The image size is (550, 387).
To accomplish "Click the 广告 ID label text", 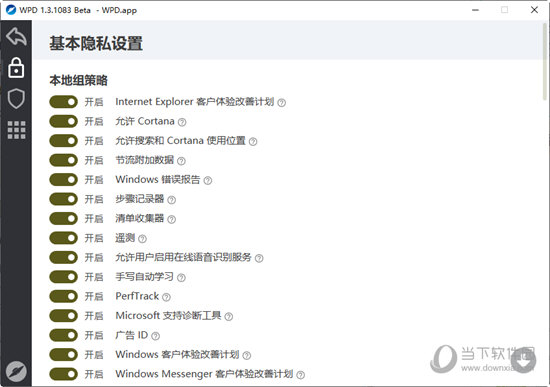I will point(132,335).
